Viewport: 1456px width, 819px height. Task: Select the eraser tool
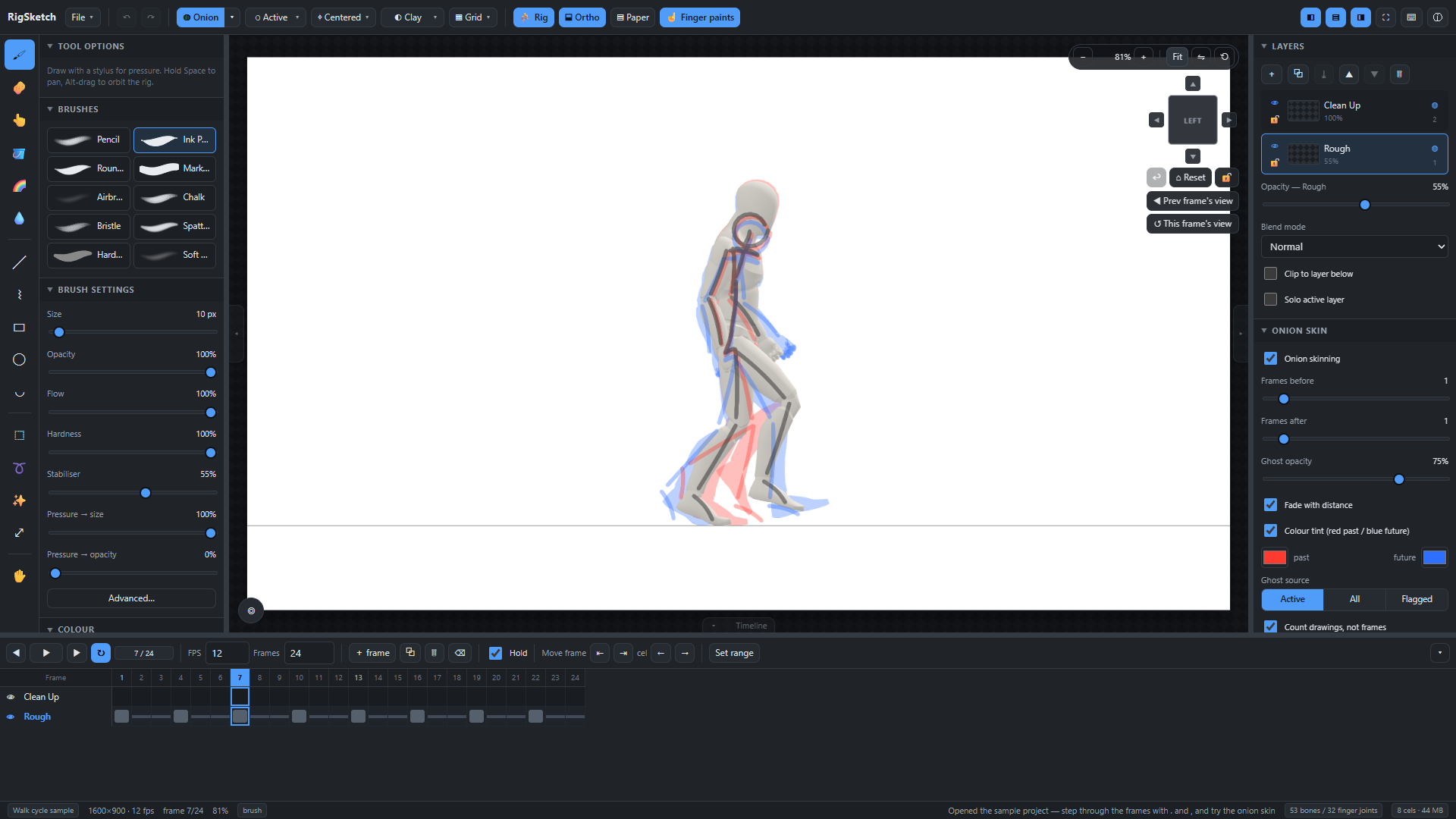point(20,88)
